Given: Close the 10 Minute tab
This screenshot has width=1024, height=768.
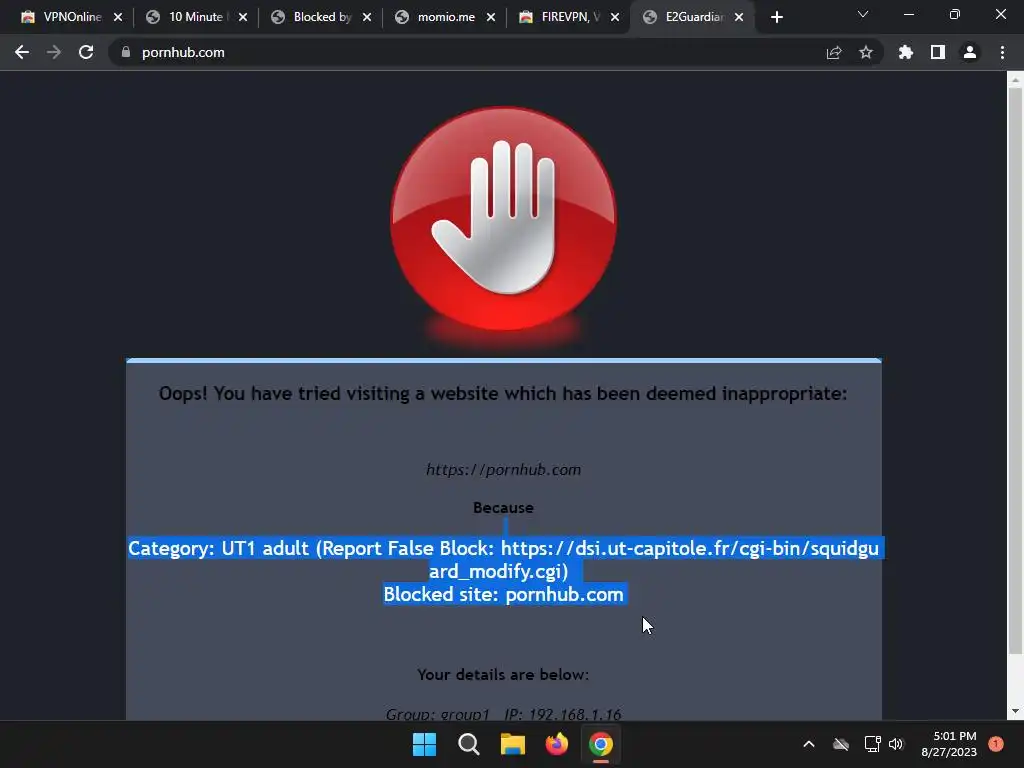Looking at the screenshot, I should [x=243, y=18].
